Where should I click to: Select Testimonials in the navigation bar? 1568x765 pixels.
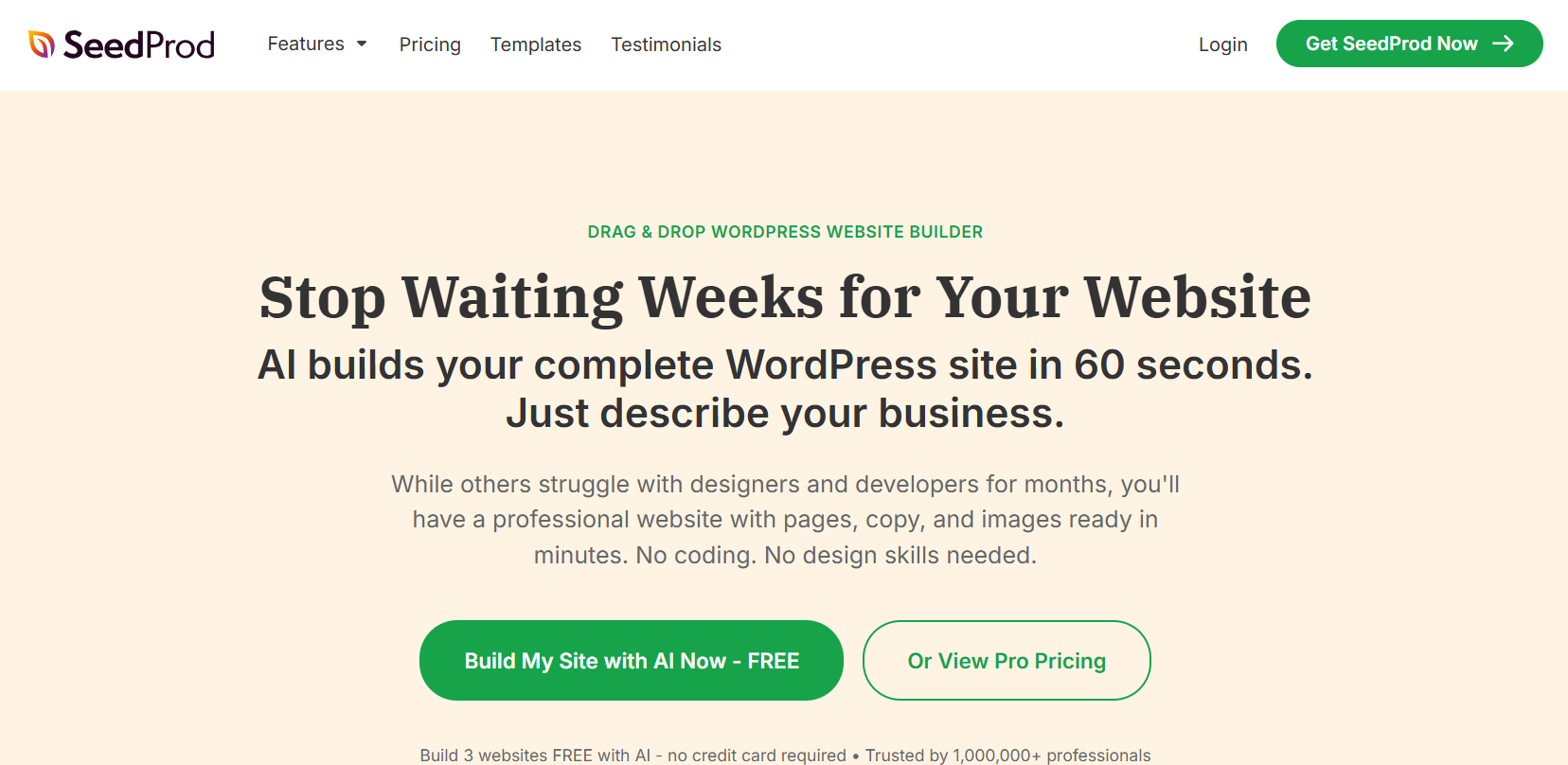[666, 44]
